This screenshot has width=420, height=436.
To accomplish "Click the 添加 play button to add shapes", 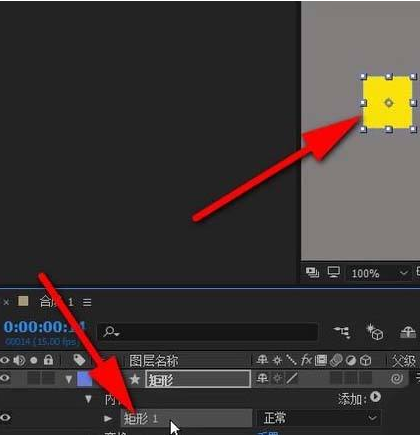I will 375,397.
